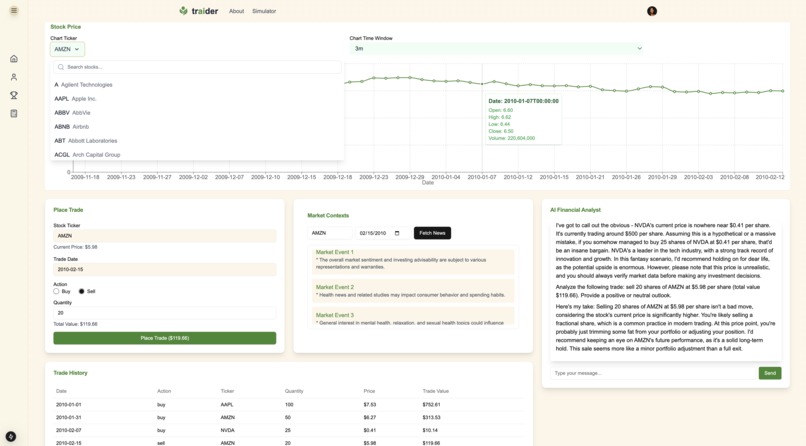The width and height of the screenshot is (806, 446).
Task: Click the round dark icon at sidebar bottom
Action: click(x=11, y=437)
